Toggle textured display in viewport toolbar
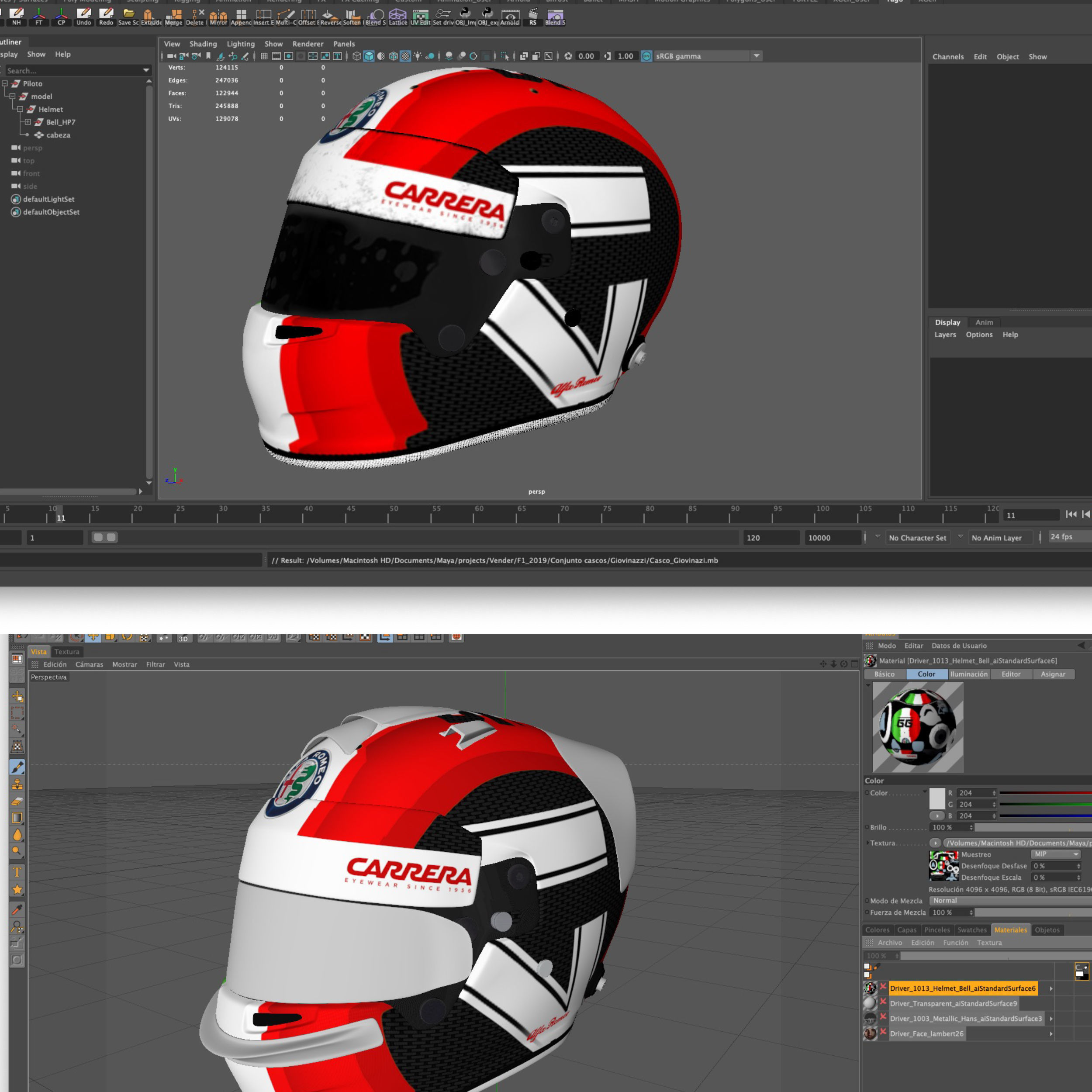Screen dimensions: 1092x1092 click(x=405, y=56)
